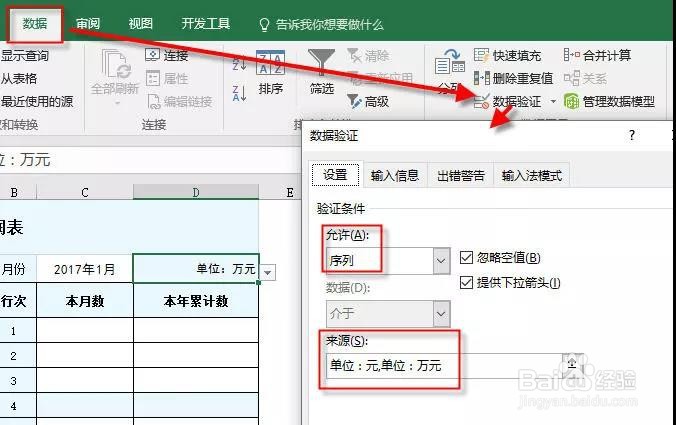The image size is (676, 425).
Task: Click the 本年累计数 header cell
Action: 196,301
